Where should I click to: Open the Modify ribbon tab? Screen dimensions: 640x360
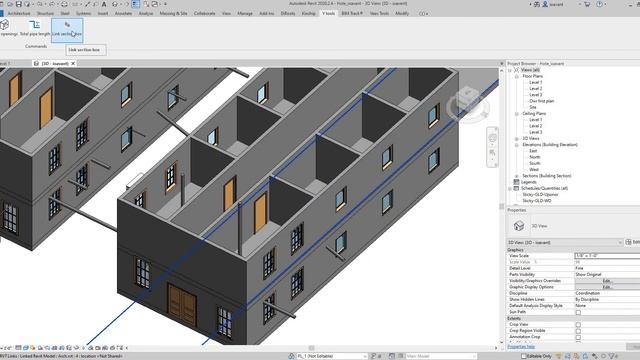pos(402,13)
